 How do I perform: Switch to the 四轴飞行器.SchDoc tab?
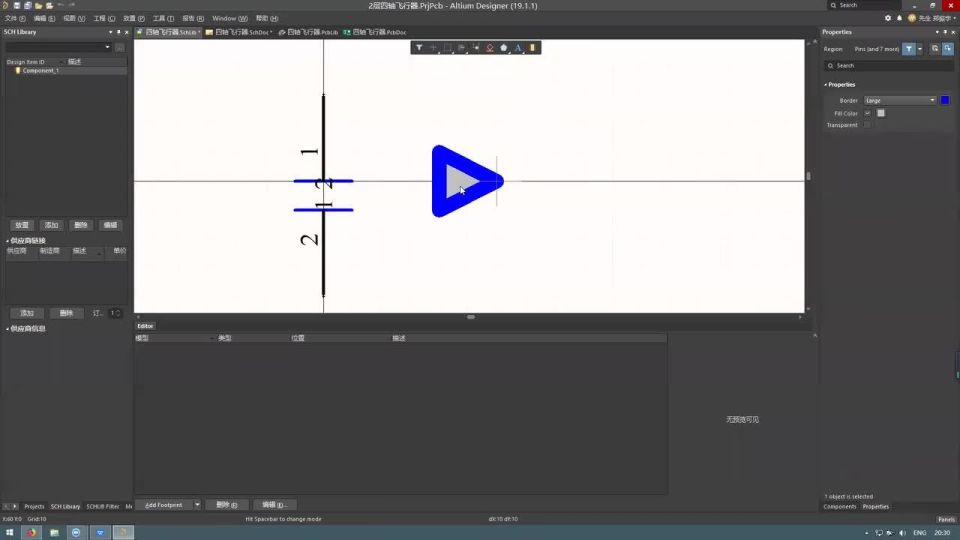(x=239, y=32)
